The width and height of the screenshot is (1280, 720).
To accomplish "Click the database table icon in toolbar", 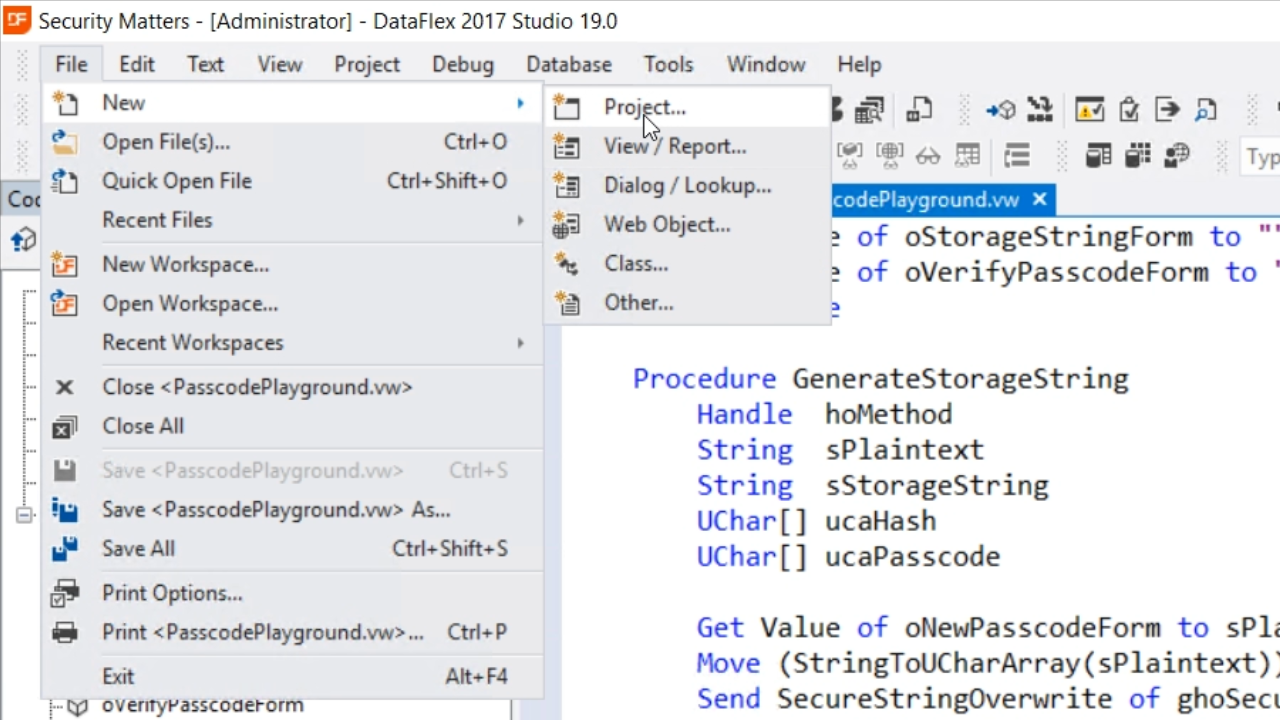I will (x=1099, y=155).
